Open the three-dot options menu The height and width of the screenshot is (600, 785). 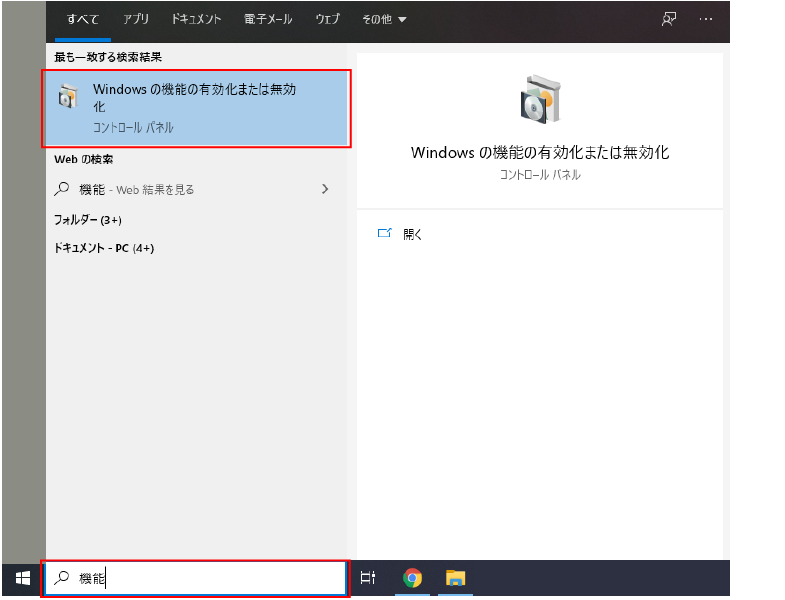[x=706, y=19]
